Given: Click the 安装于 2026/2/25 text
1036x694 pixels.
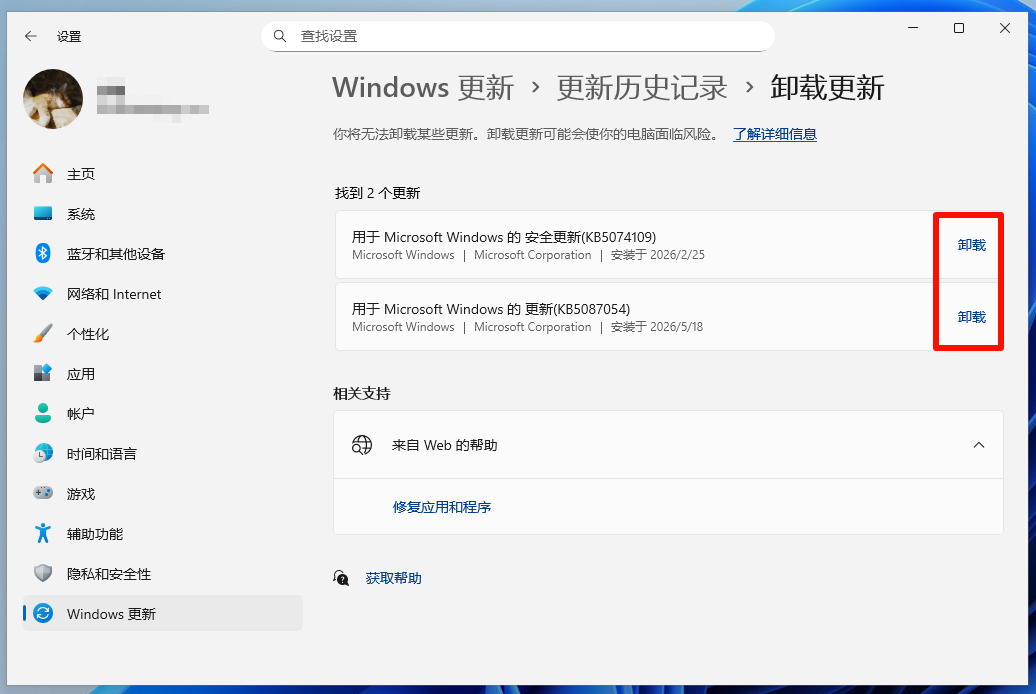Looking at the screenshot, I should (x=657, y=255).
